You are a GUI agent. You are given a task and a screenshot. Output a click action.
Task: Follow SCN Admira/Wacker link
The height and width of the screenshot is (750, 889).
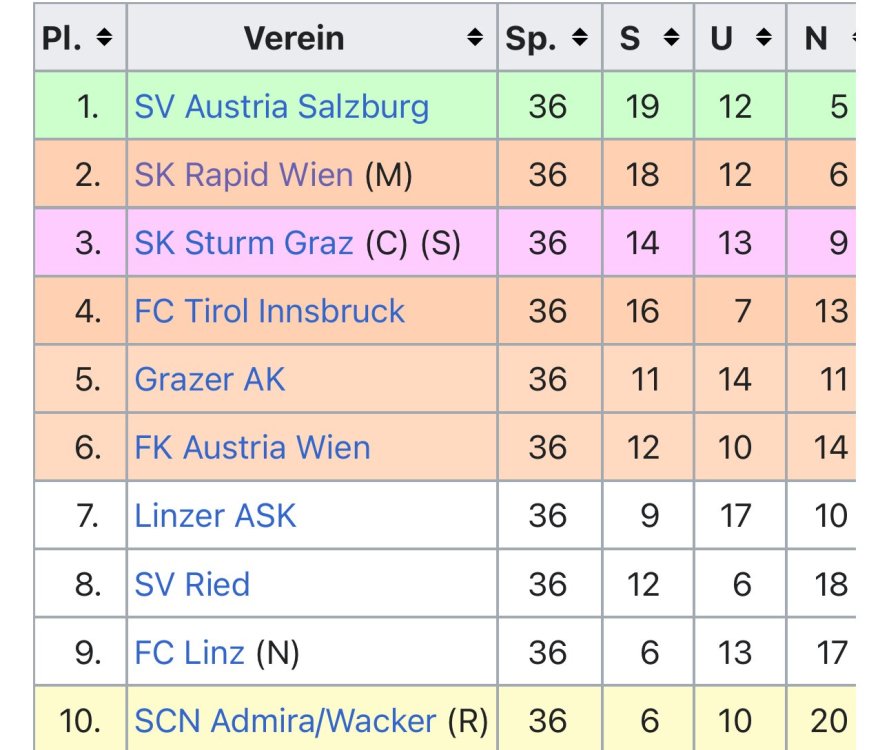(285, 720)
